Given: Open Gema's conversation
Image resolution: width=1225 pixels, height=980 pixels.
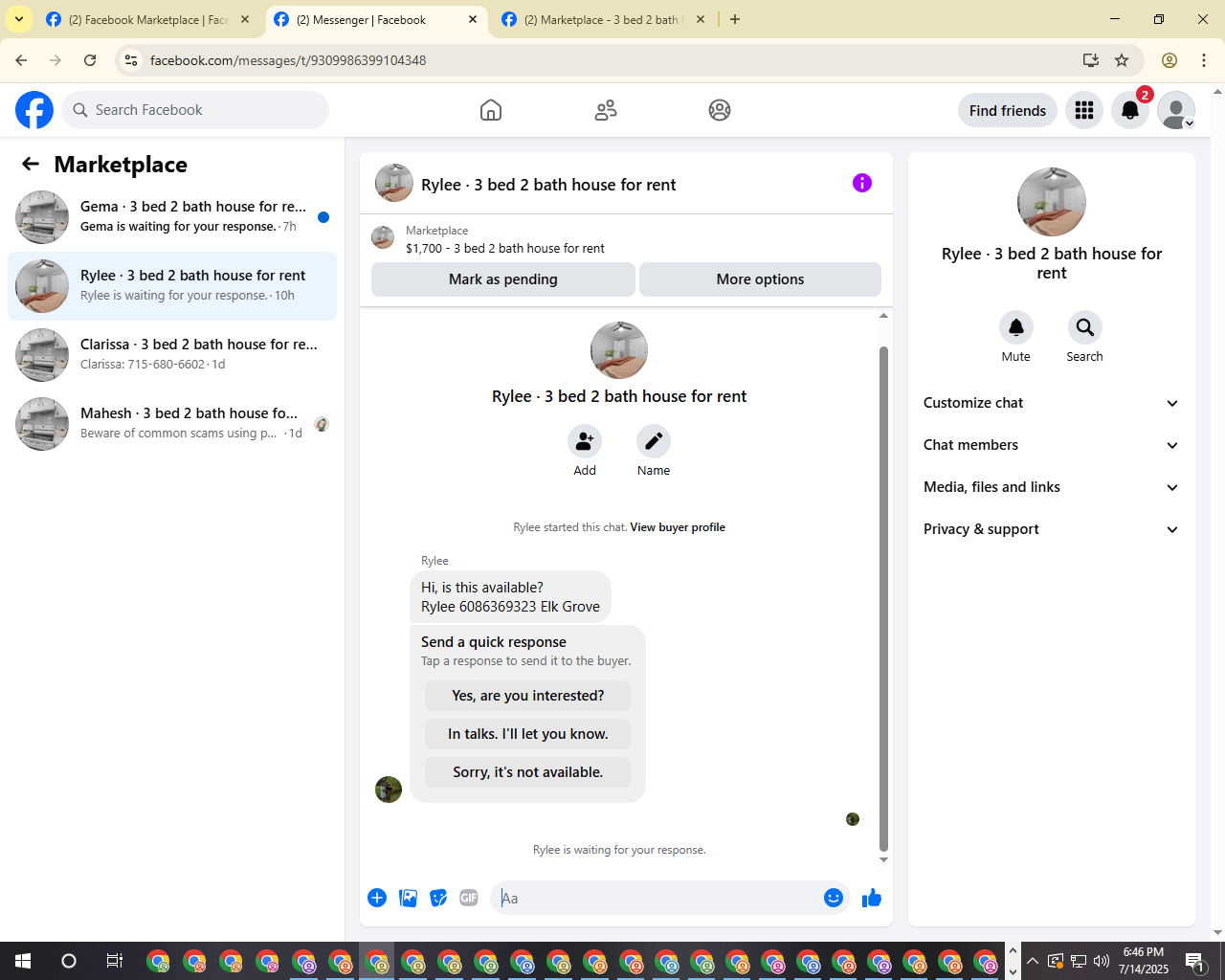Looking at the screenshot, I should [x=172, y=217].
